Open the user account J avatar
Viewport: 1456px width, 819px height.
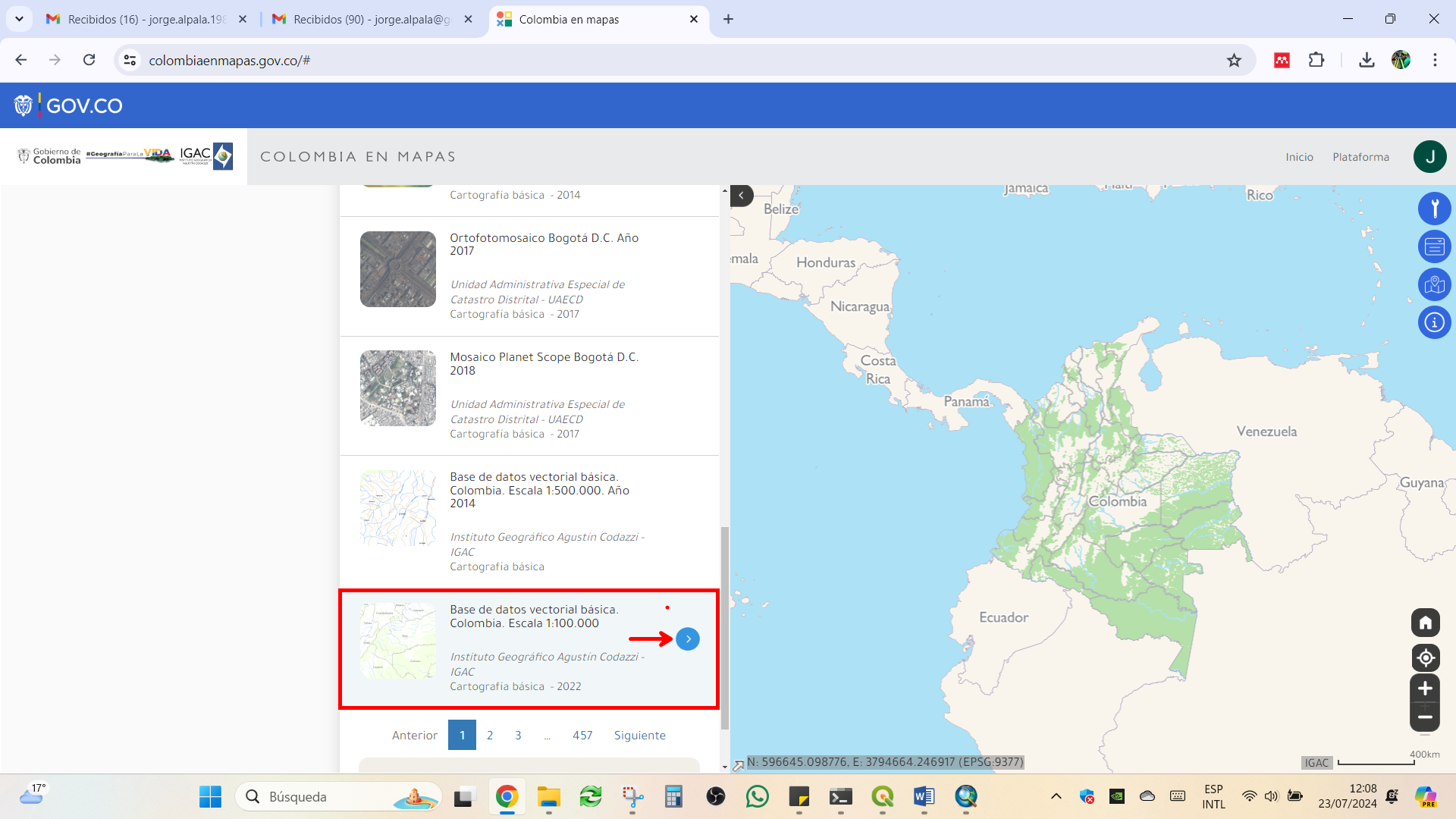(1429, 157)
